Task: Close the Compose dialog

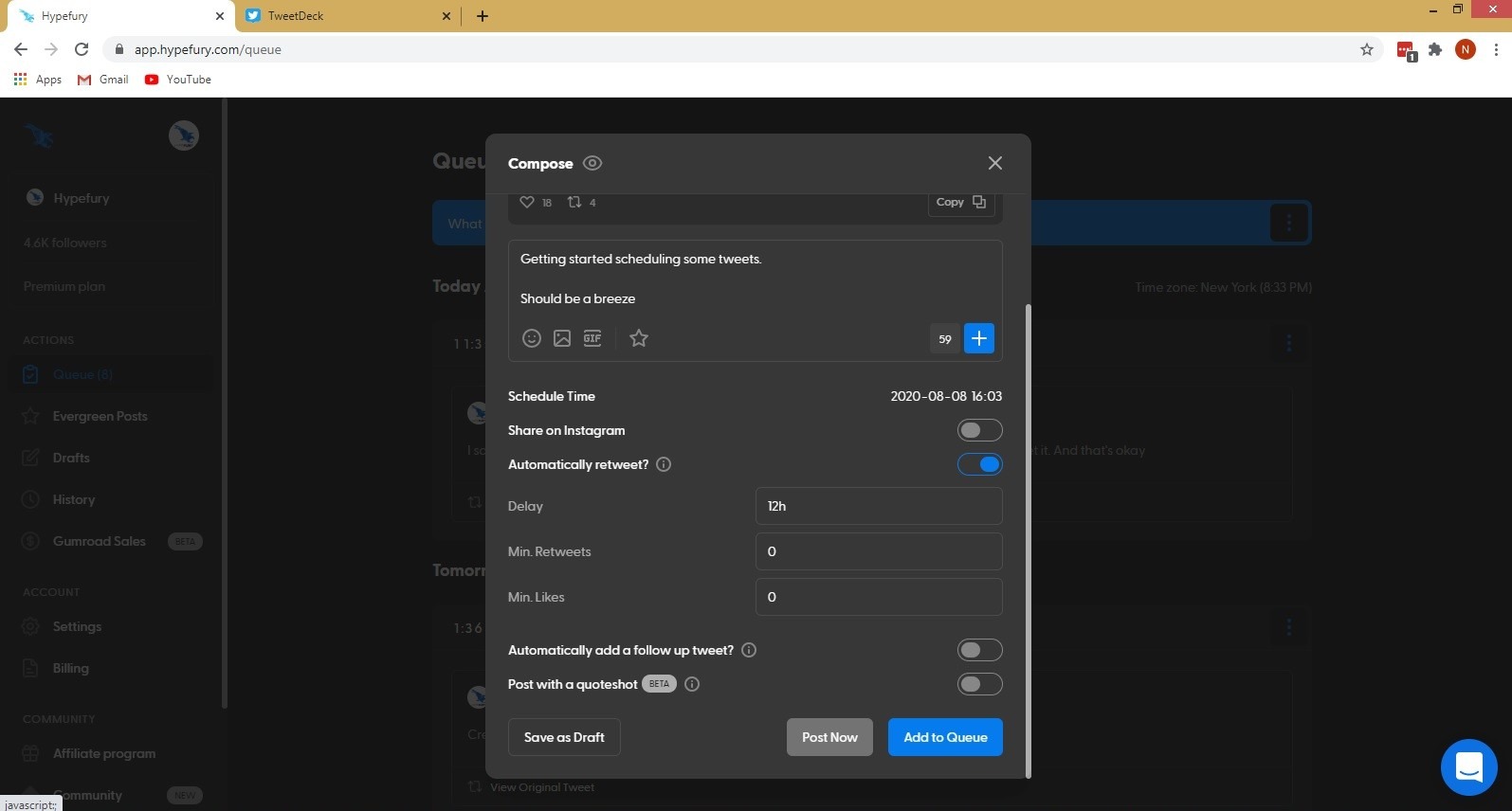Action: coord(994,163)
